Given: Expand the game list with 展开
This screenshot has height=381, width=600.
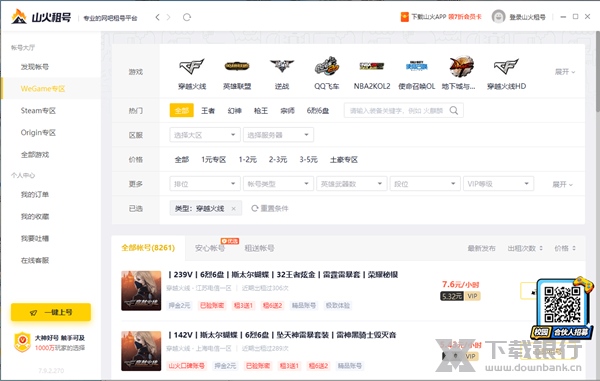Looking at the screenshot, I should point(565,72).
